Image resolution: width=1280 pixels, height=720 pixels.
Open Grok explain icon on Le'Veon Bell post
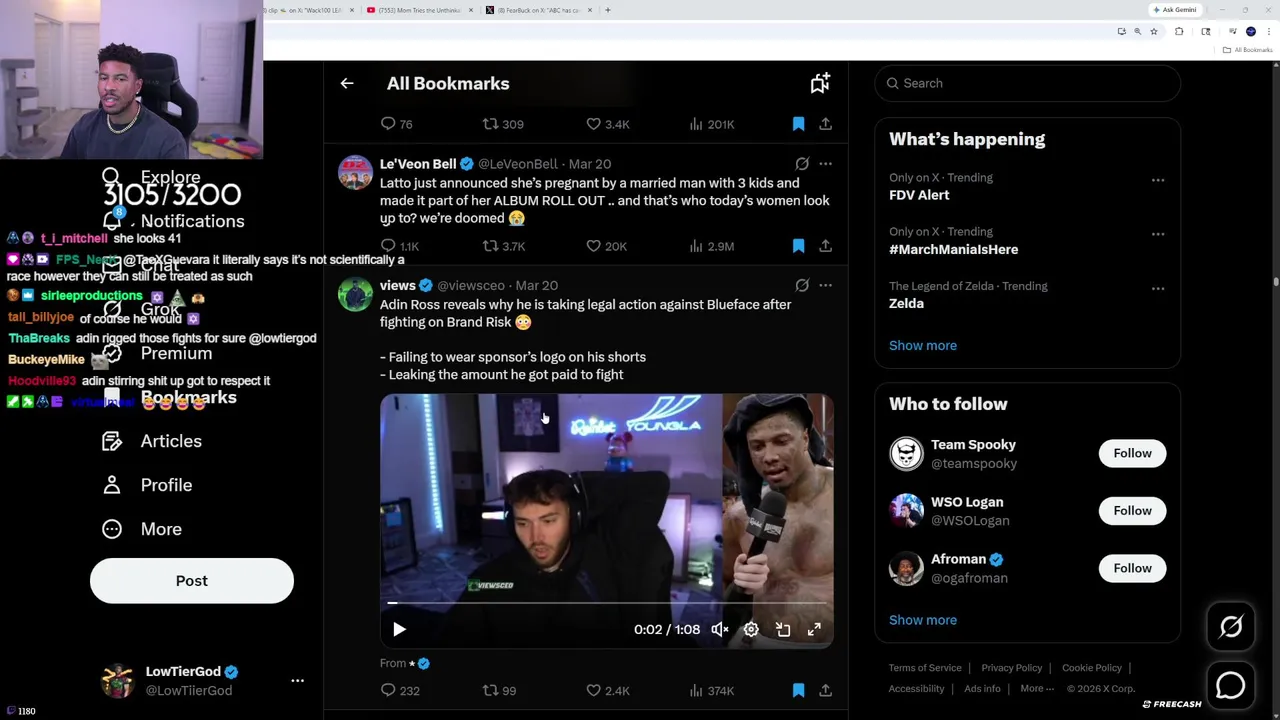[x=802, y=164]
